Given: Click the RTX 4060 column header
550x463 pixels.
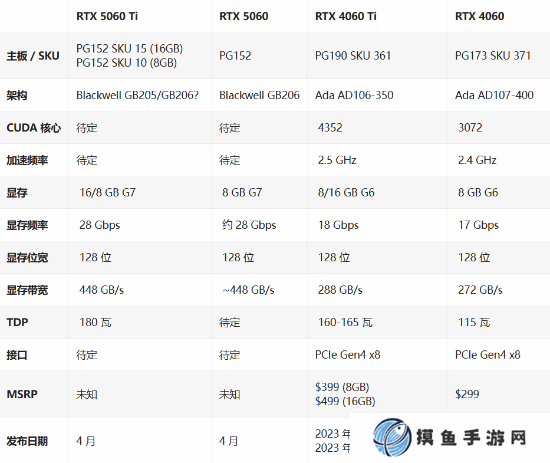Looking at the screenshot, I should [479, 16].
